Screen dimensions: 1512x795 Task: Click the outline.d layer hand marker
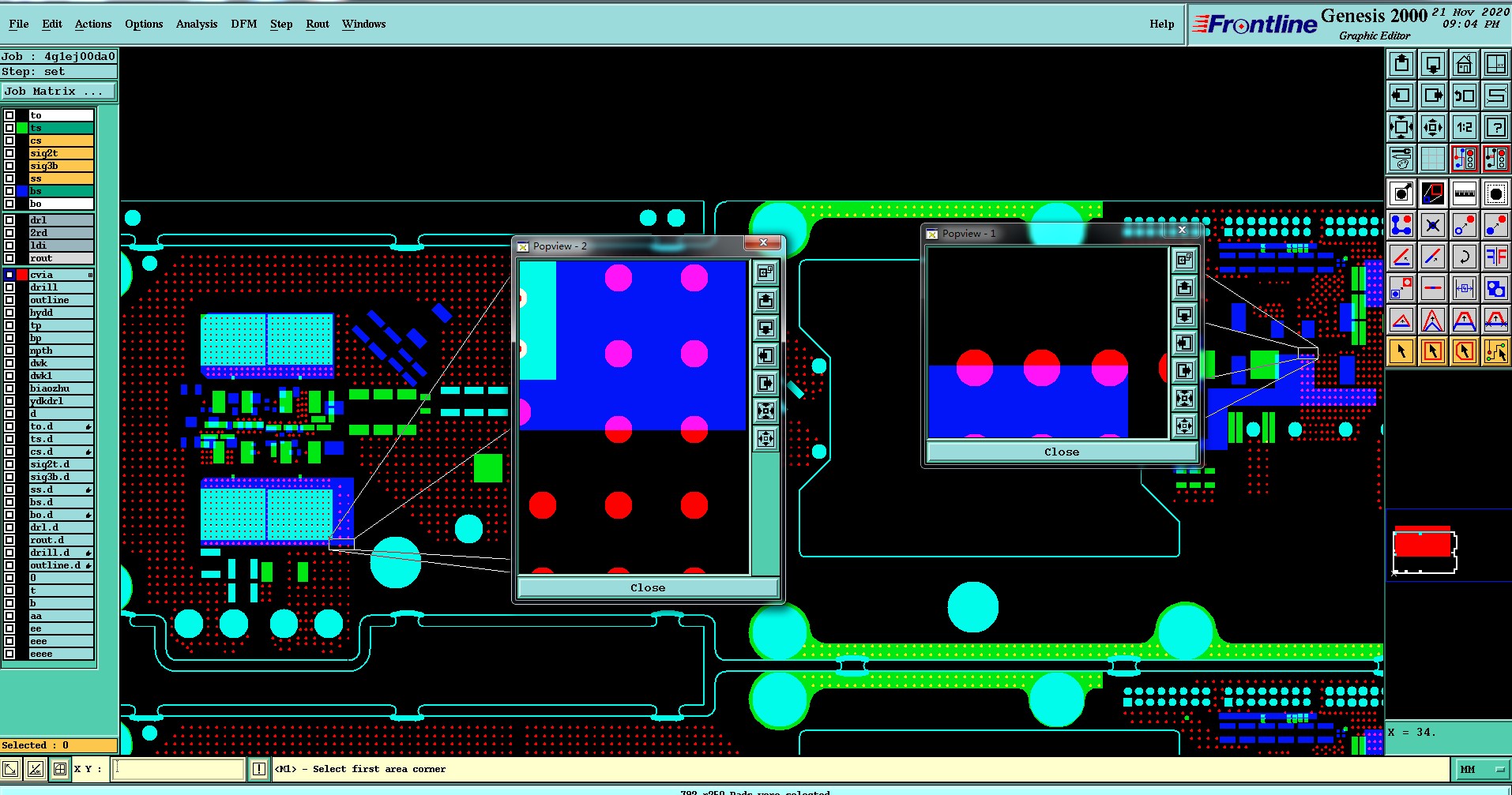coord(88,565)
